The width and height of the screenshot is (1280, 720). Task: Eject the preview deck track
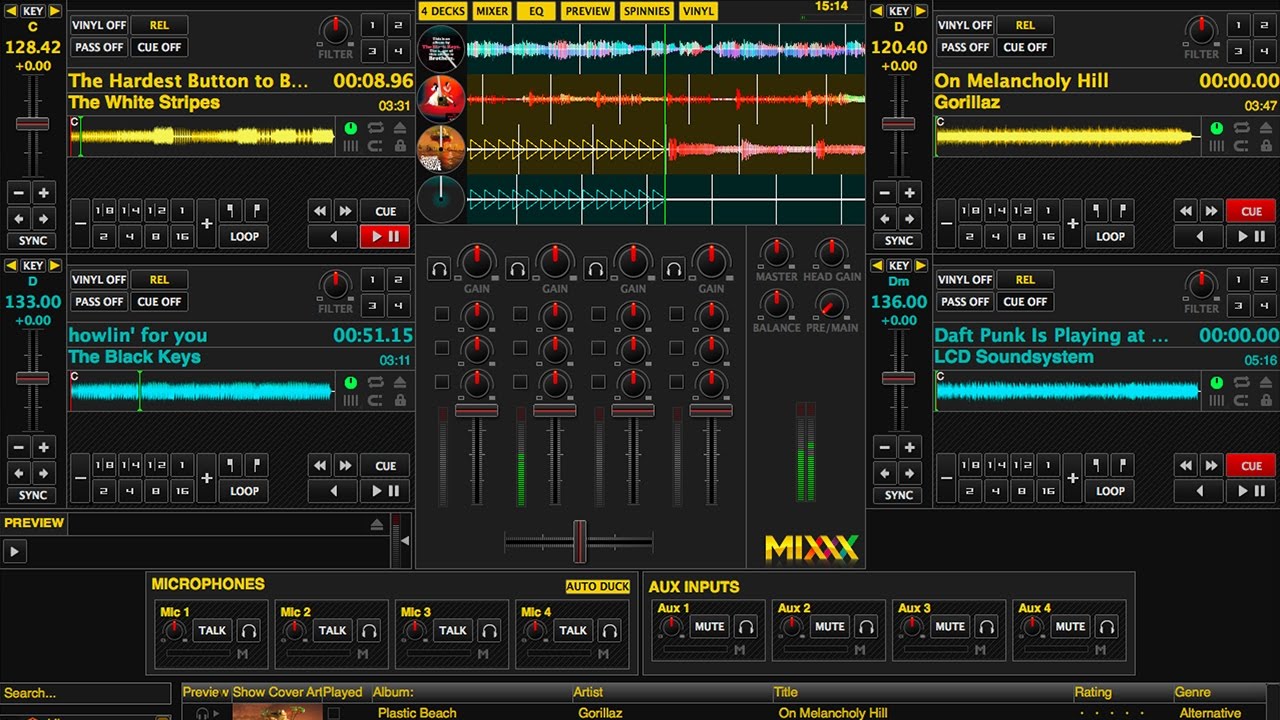coord(377,524)
